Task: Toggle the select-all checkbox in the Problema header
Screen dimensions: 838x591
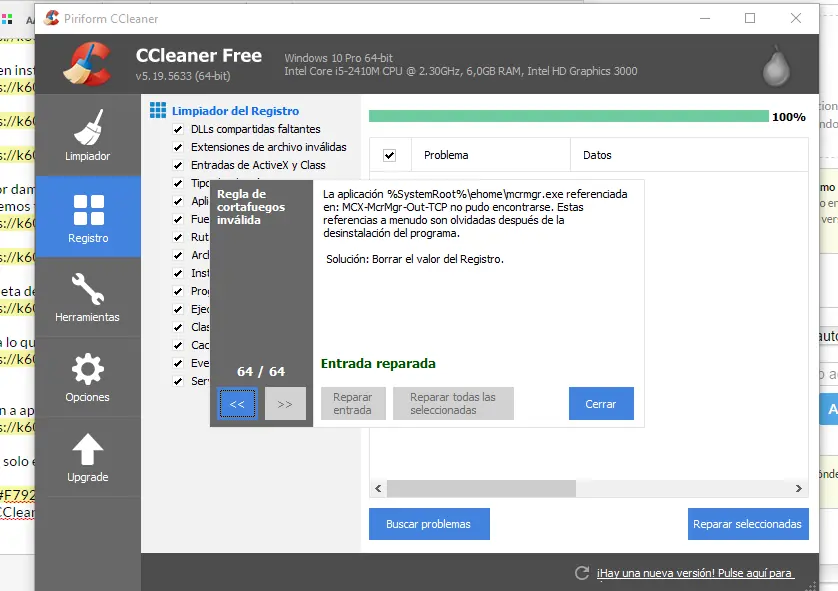Action: click(x=390, y=155)
